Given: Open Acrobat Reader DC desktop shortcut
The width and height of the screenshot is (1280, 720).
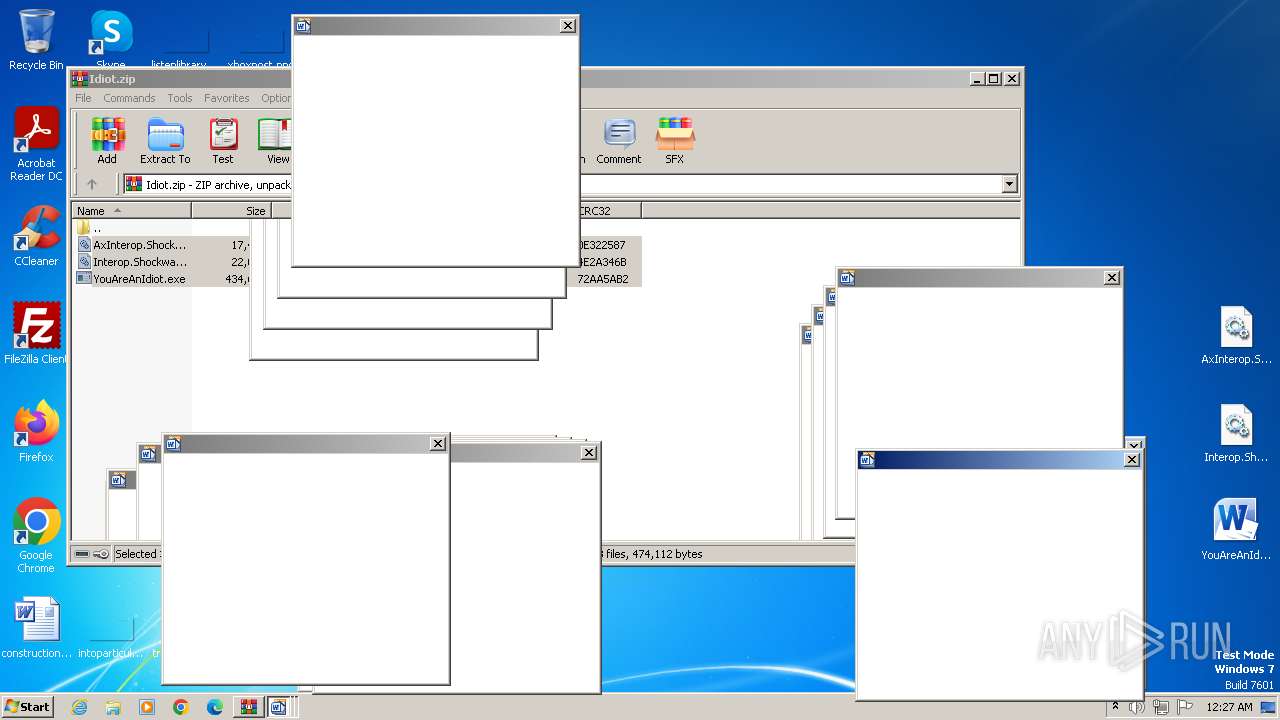Looking at the screenshot, I should click(x=36, y=145).
